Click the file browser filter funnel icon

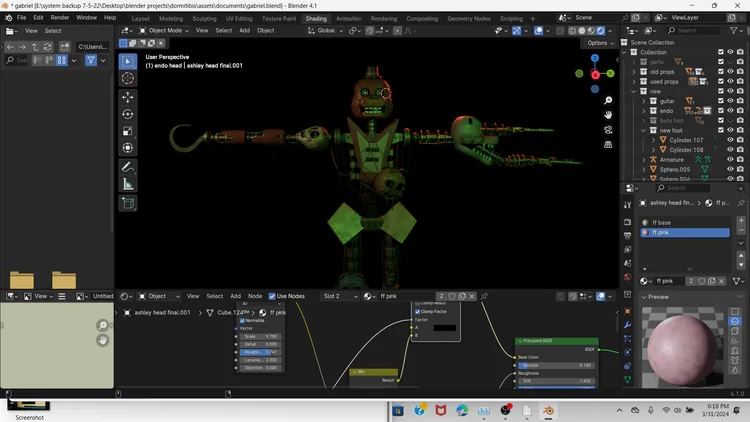tap(90, 60)
